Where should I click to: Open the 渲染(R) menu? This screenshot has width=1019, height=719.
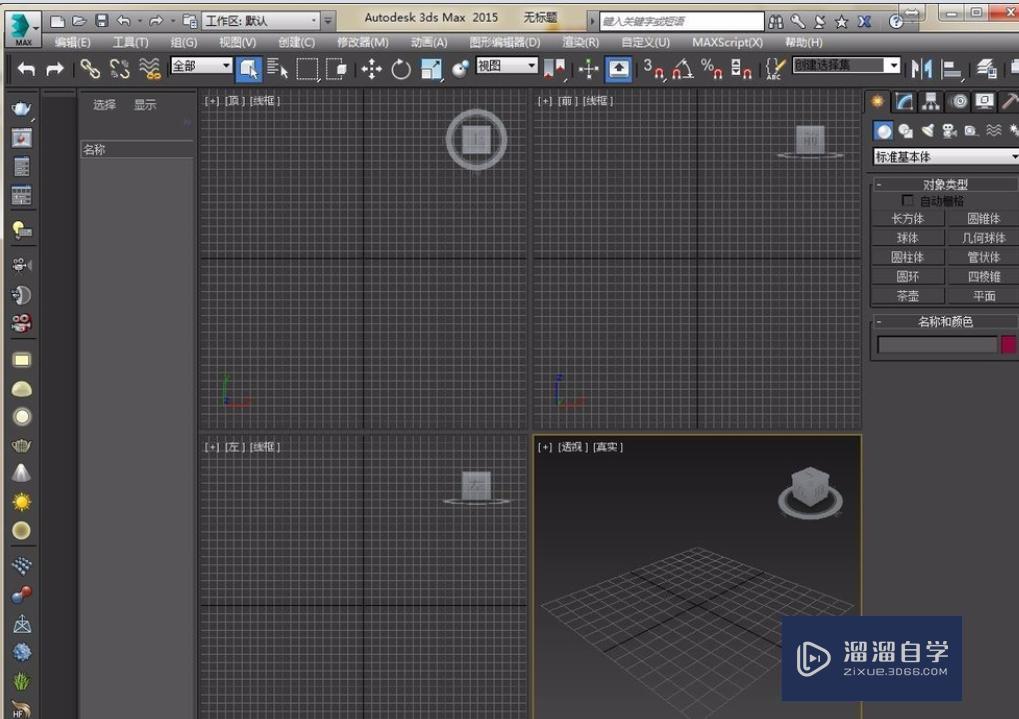[580, 43]
